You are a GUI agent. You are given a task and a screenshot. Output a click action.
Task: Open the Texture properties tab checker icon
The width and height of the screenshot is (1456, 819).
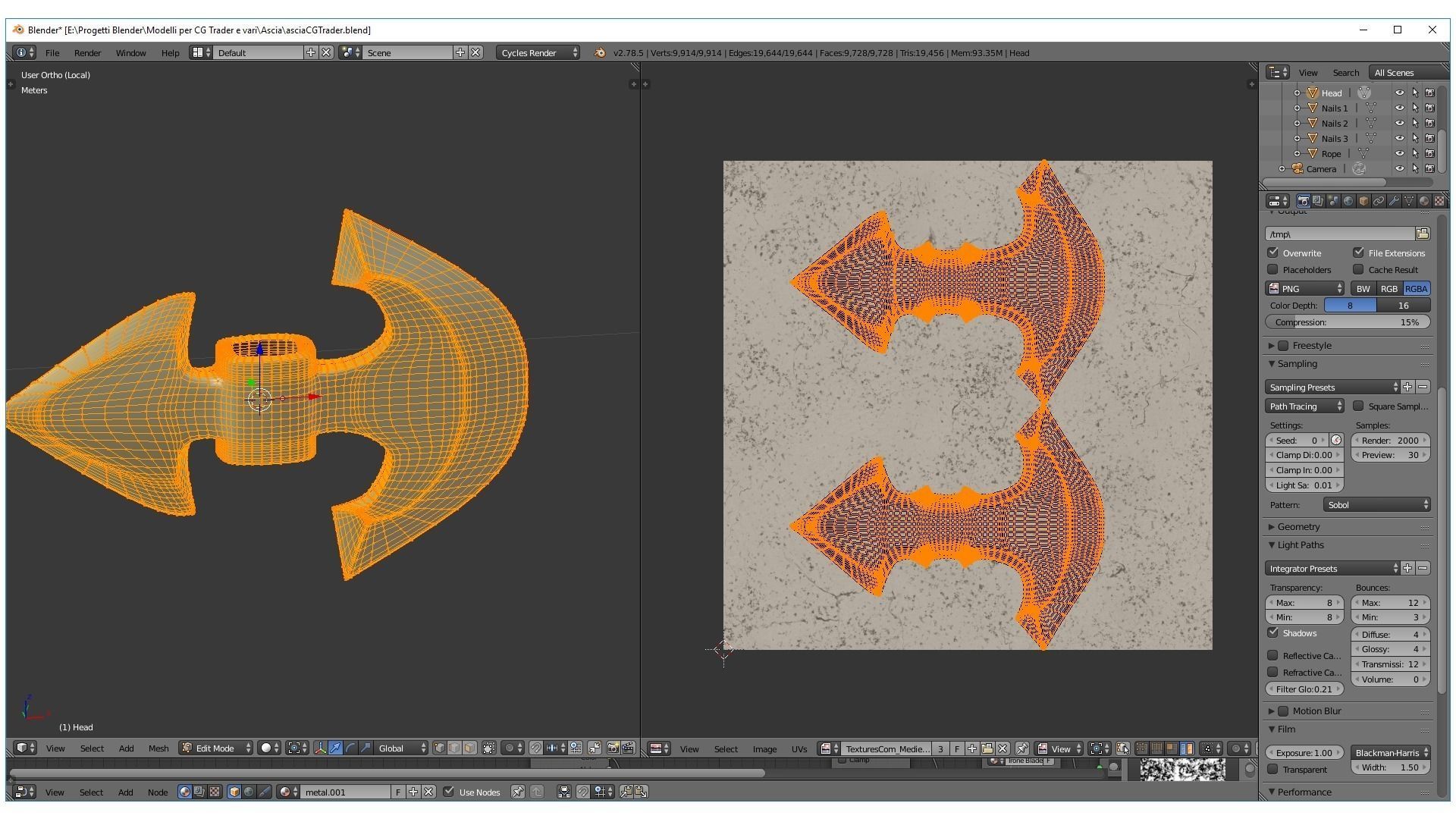[x=1439, y=201]
